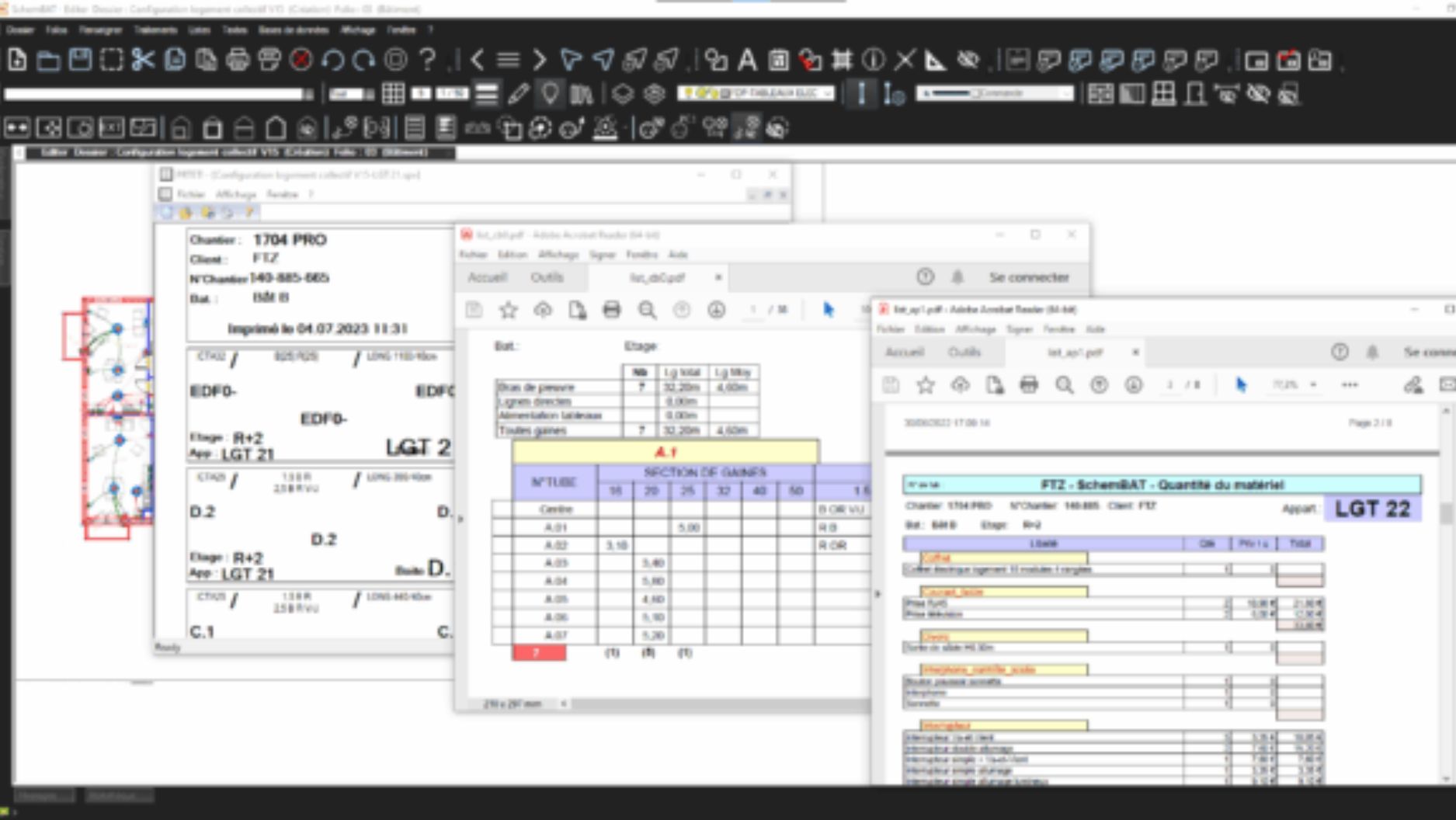
Task: Click page number field in lst_cbl0.pdf window
Action: (x=752, y=310)
